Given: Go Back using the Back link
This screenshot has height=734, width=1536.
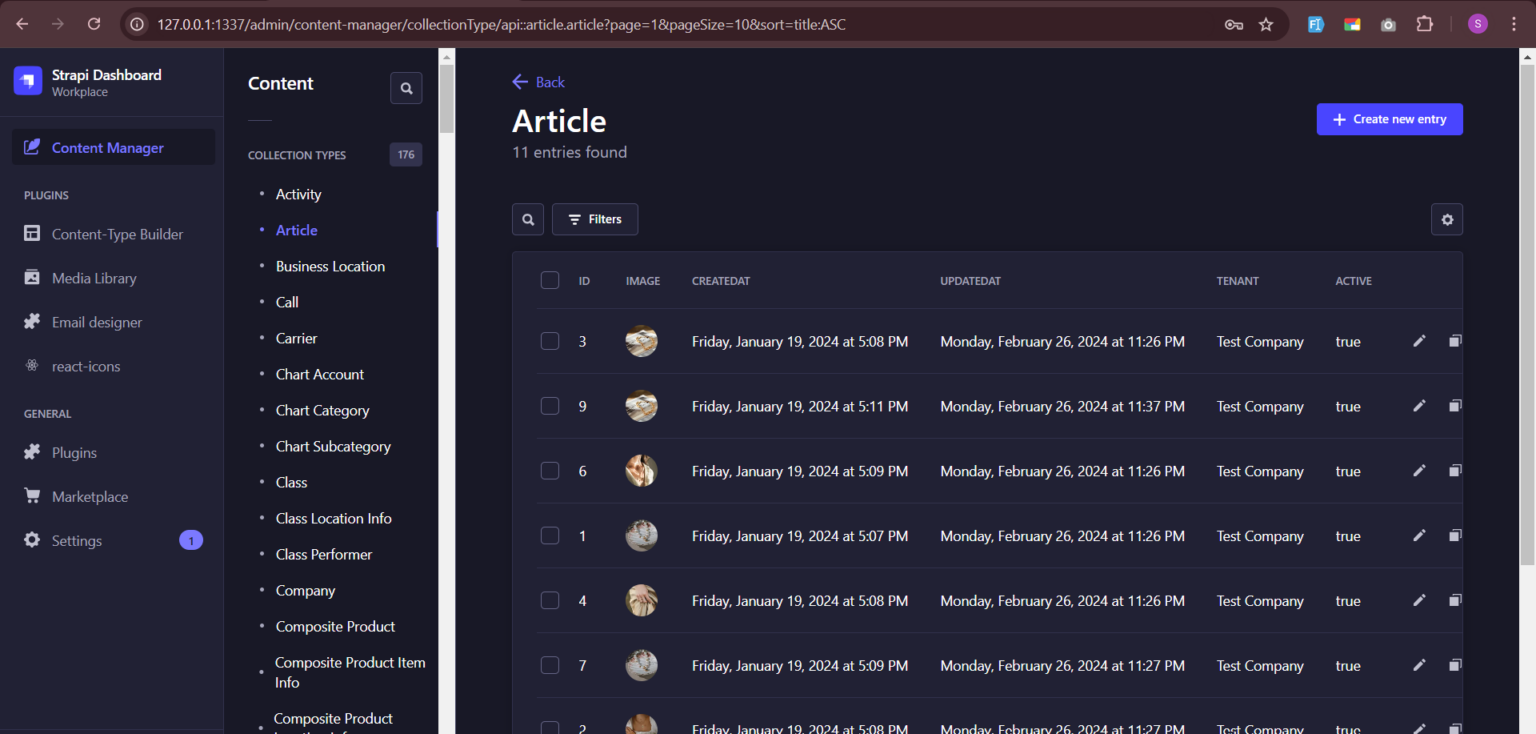Looking at the screenshot, I should pos(538,82).
